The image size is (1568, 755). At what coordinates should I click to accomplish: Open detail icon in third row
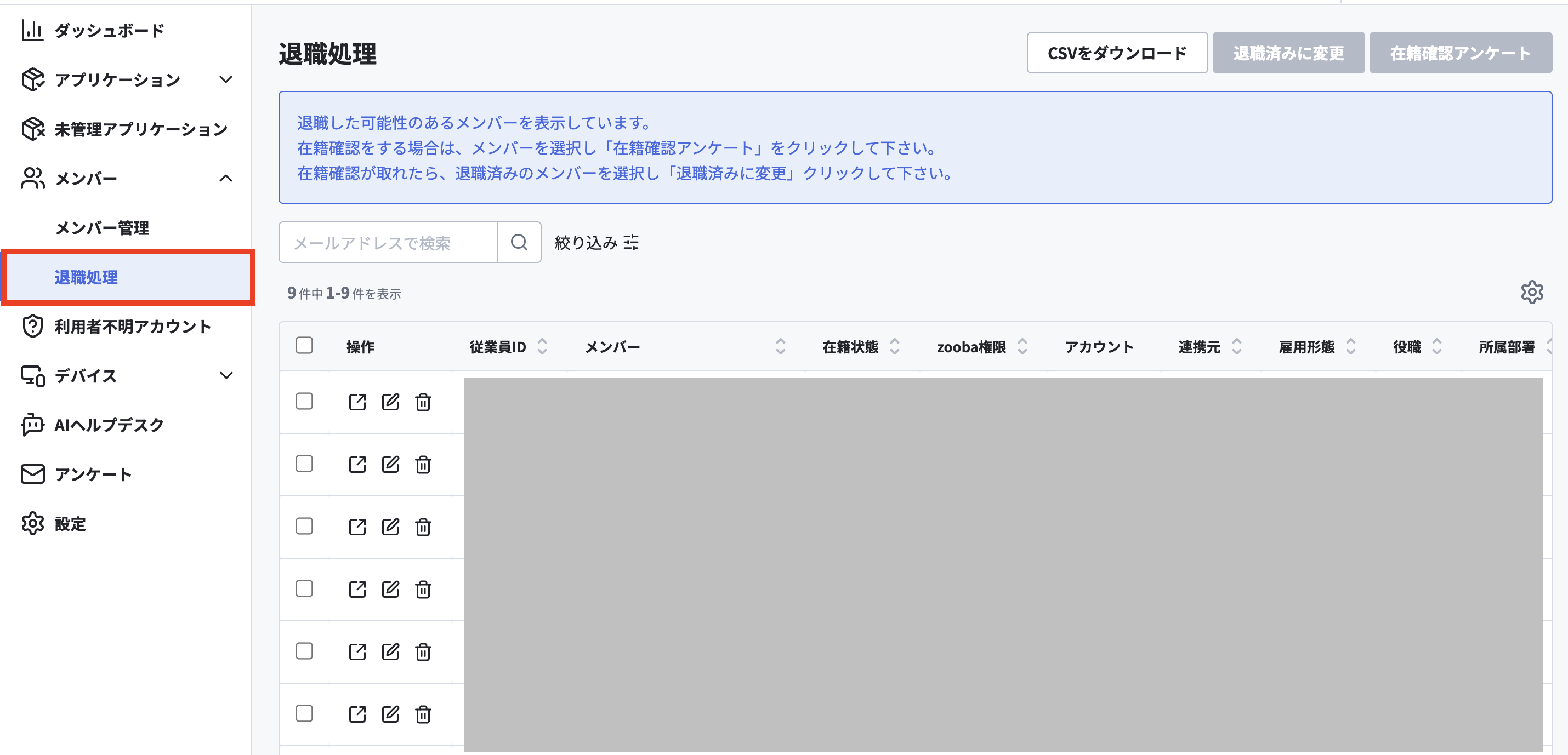click(x=357, y=527)
